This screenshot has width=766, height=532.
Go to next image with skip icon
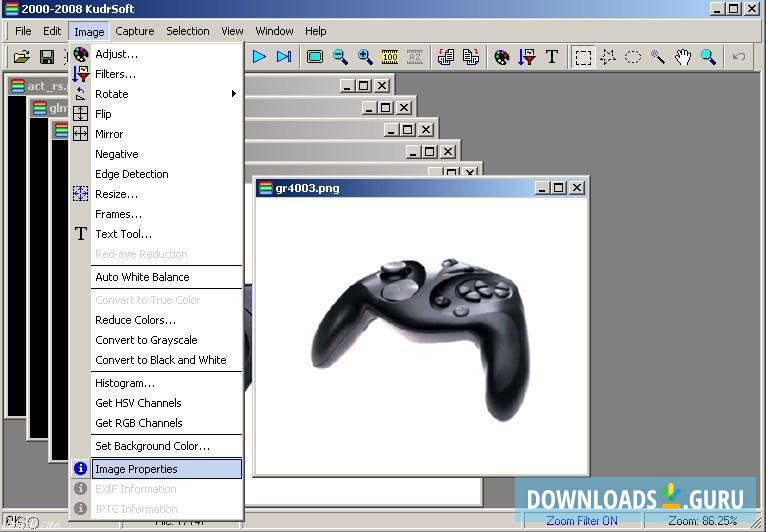point(284,57)
